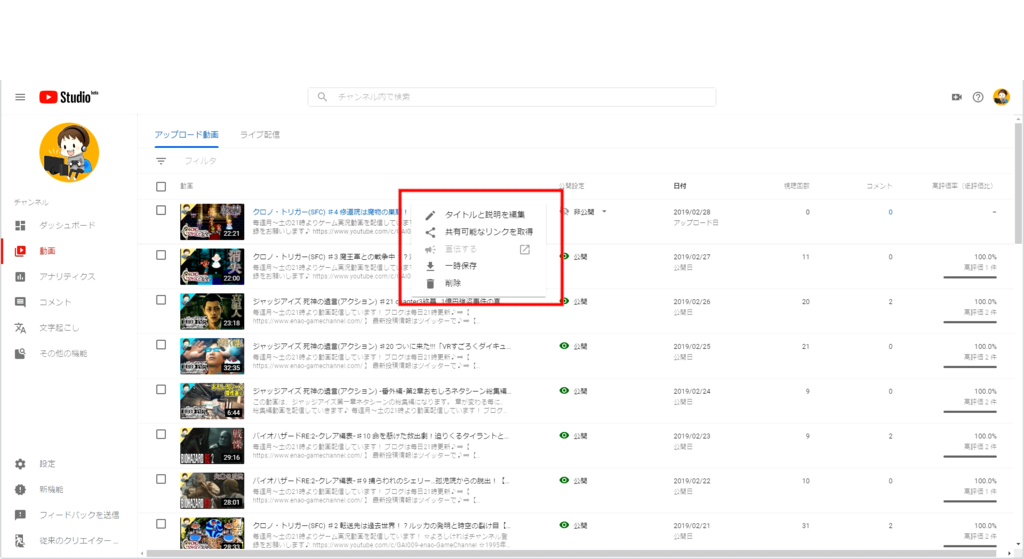The width and height of the screenshot is (1024, 559).
Task: Open 公開 visibility of クロノ・トリガー #3 row
Action: (x=580, y=257)
